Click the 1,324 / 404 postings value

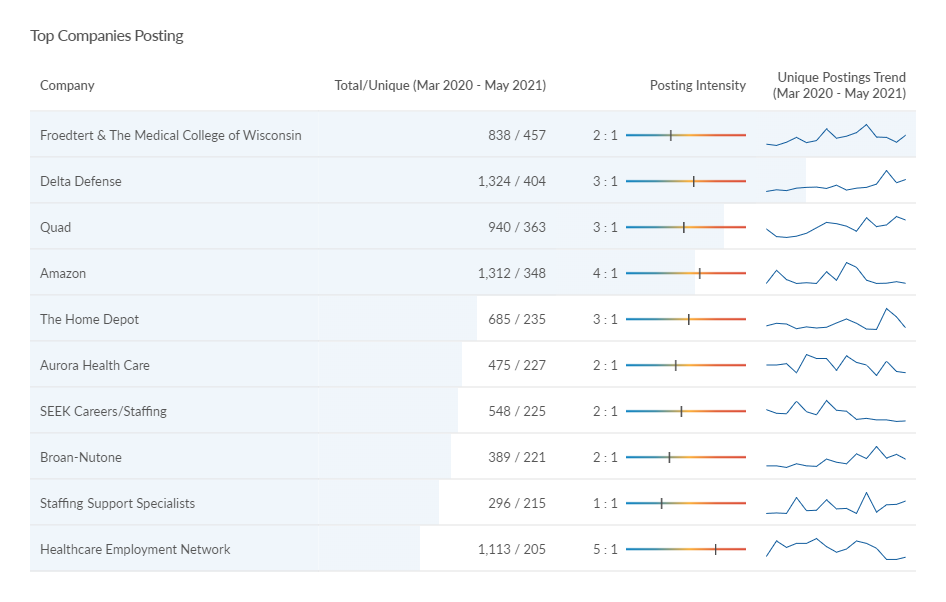point(512,181)
